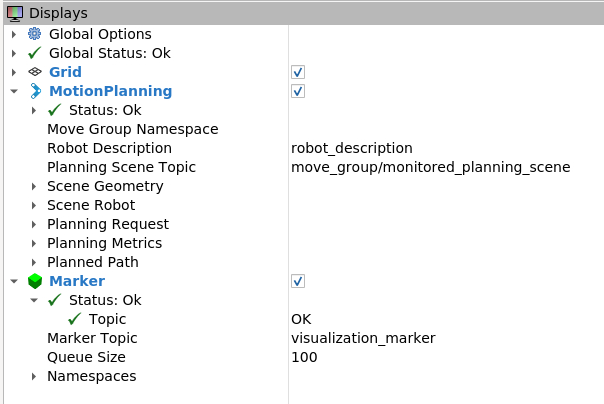Click the Global Options gear icon
The width and height of the screenshot is (604, 404).
pos(34,34)
